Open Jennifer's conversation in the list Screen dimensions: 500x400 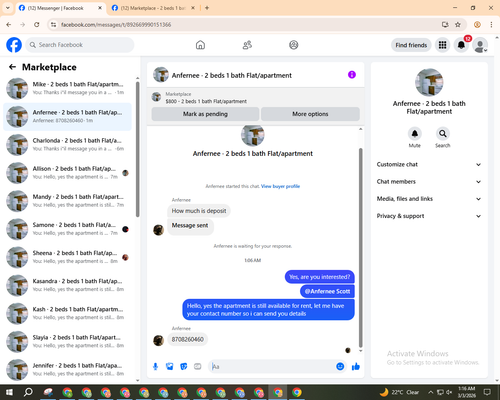point(67,370)
